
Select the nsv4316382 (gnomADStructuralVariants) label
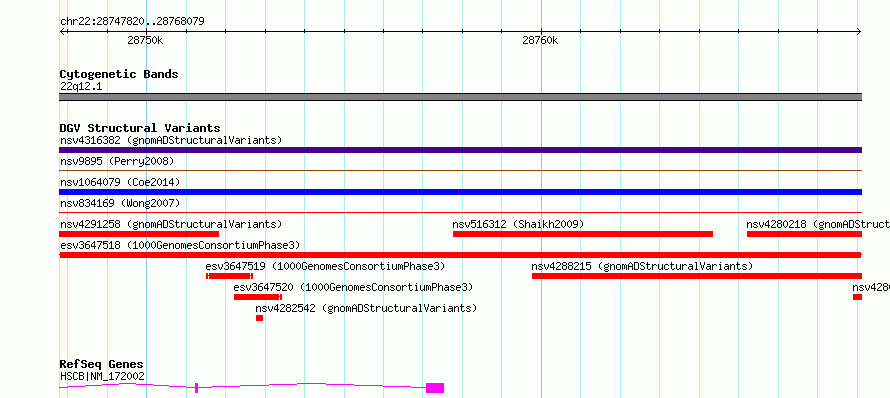tap(171, 140)
